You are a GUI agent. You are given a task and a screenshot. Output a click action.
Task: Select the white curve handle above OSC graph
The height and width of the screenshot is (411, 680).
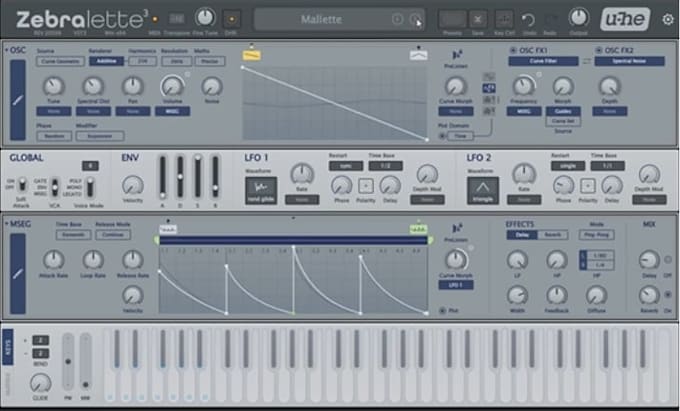coord(418,55)
